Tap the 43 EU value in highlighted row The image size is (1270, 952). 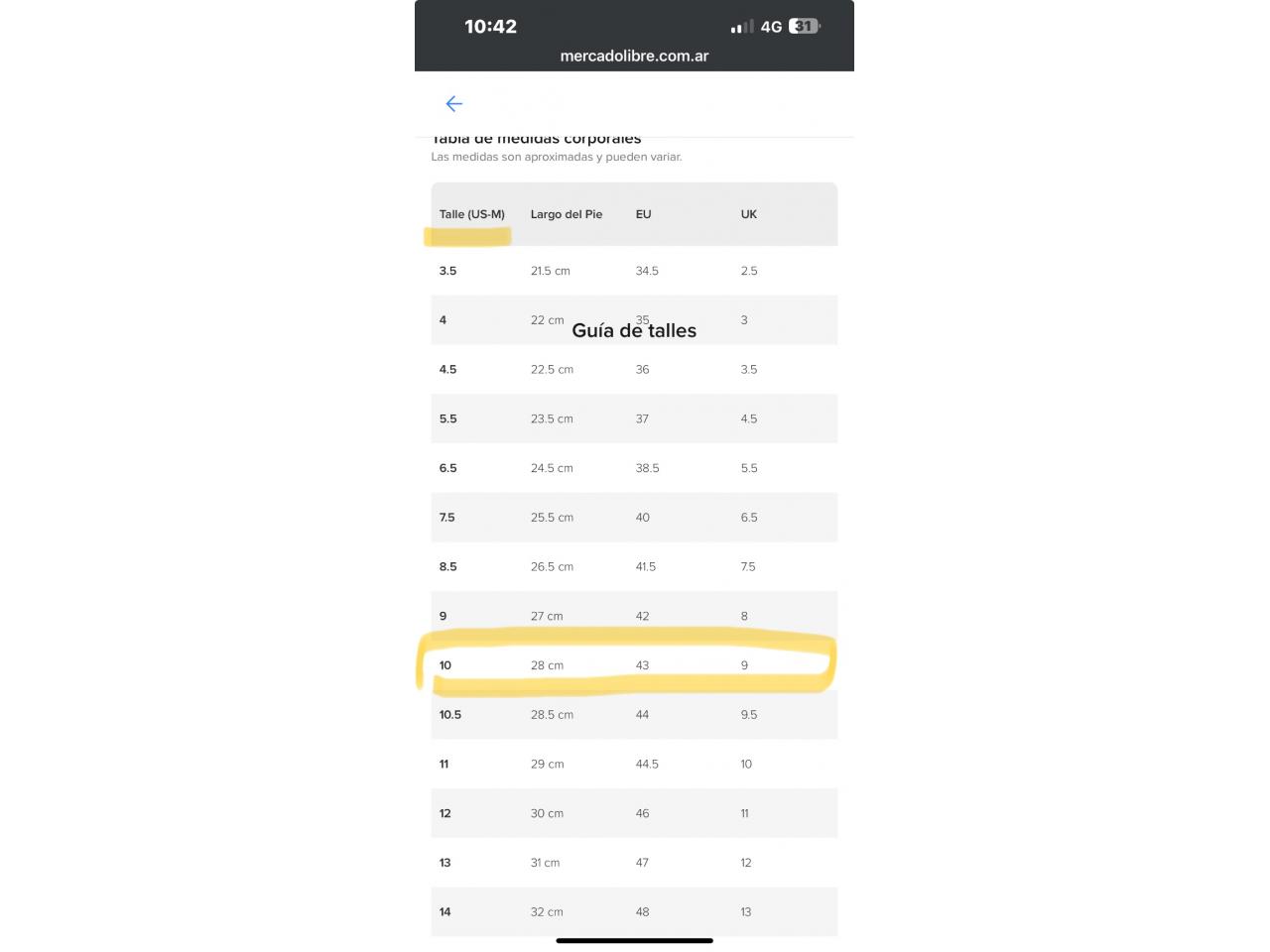[642, 665]
